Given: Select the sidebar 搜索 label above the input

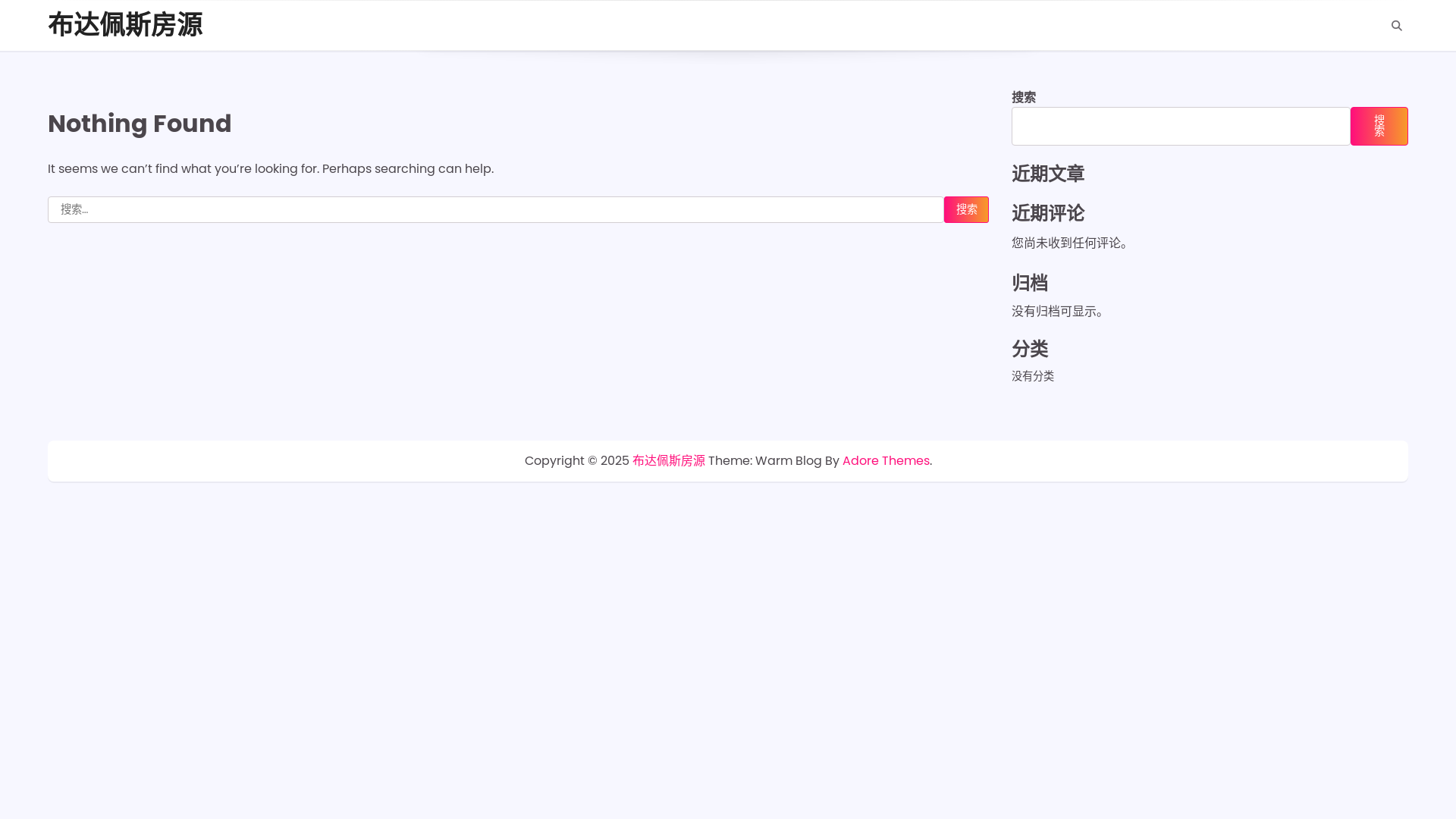Looking at the screenshot, I should (x=1024, y=97).
